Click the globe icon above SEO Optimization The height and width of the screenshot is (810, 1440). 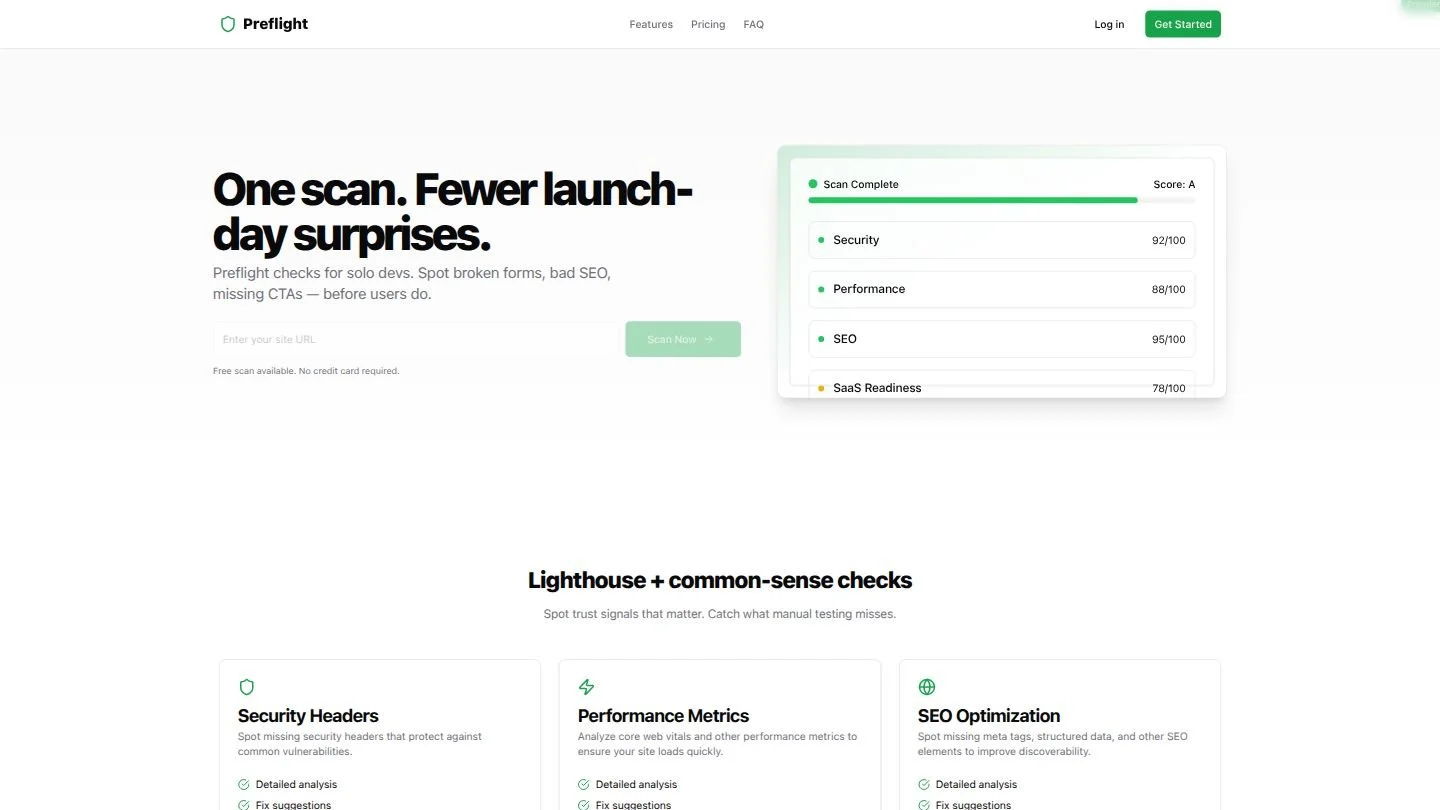pos(927,687)
